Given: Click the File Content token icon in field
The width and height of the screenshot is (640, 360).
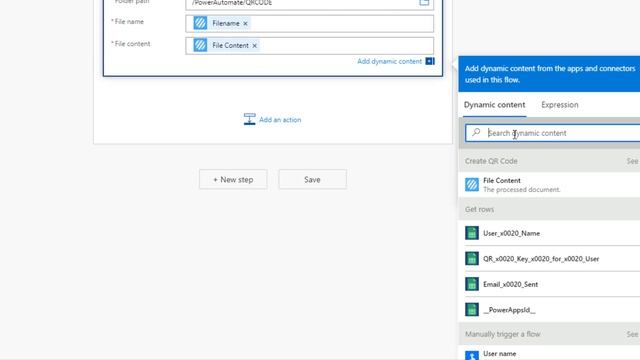Looking at the screenshot, I should [200, 45].
